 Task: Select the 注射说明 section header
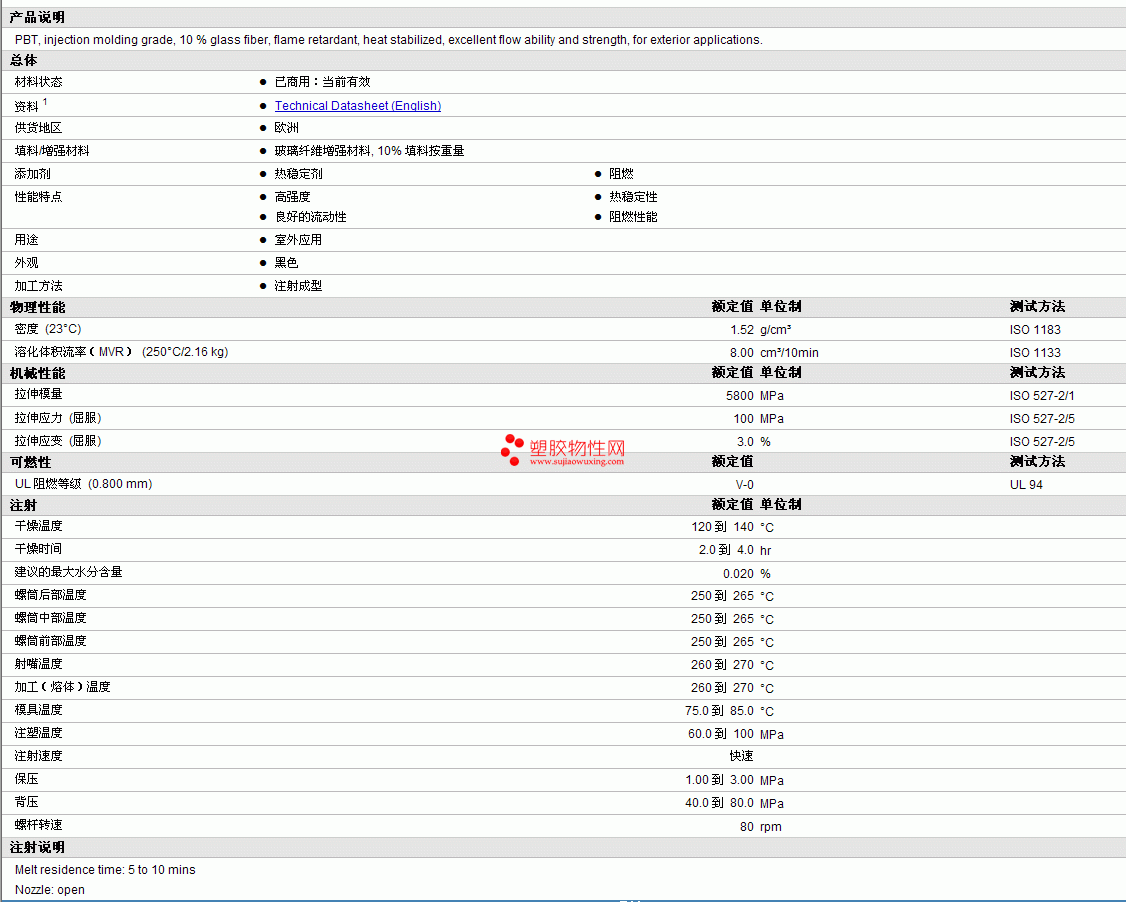(x=37, y=847)
